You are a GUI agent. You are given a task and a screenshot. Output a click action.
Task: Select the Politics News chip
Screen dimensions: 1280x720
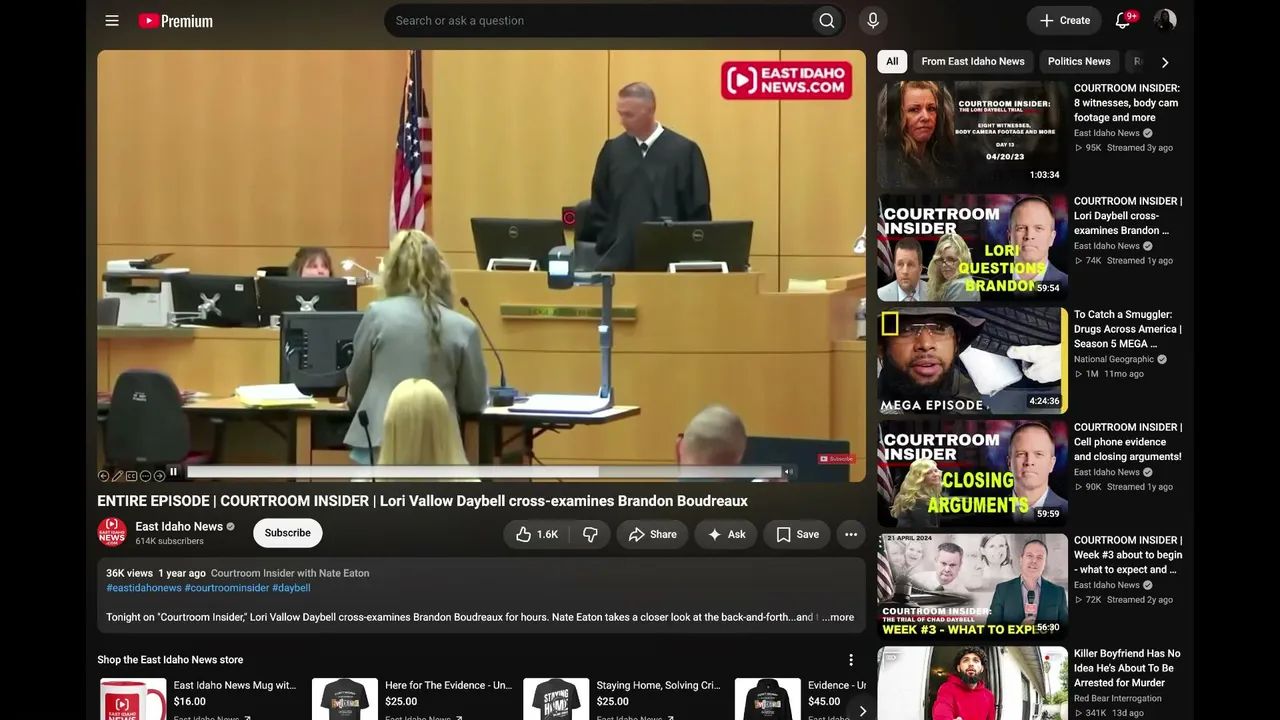1079,61
